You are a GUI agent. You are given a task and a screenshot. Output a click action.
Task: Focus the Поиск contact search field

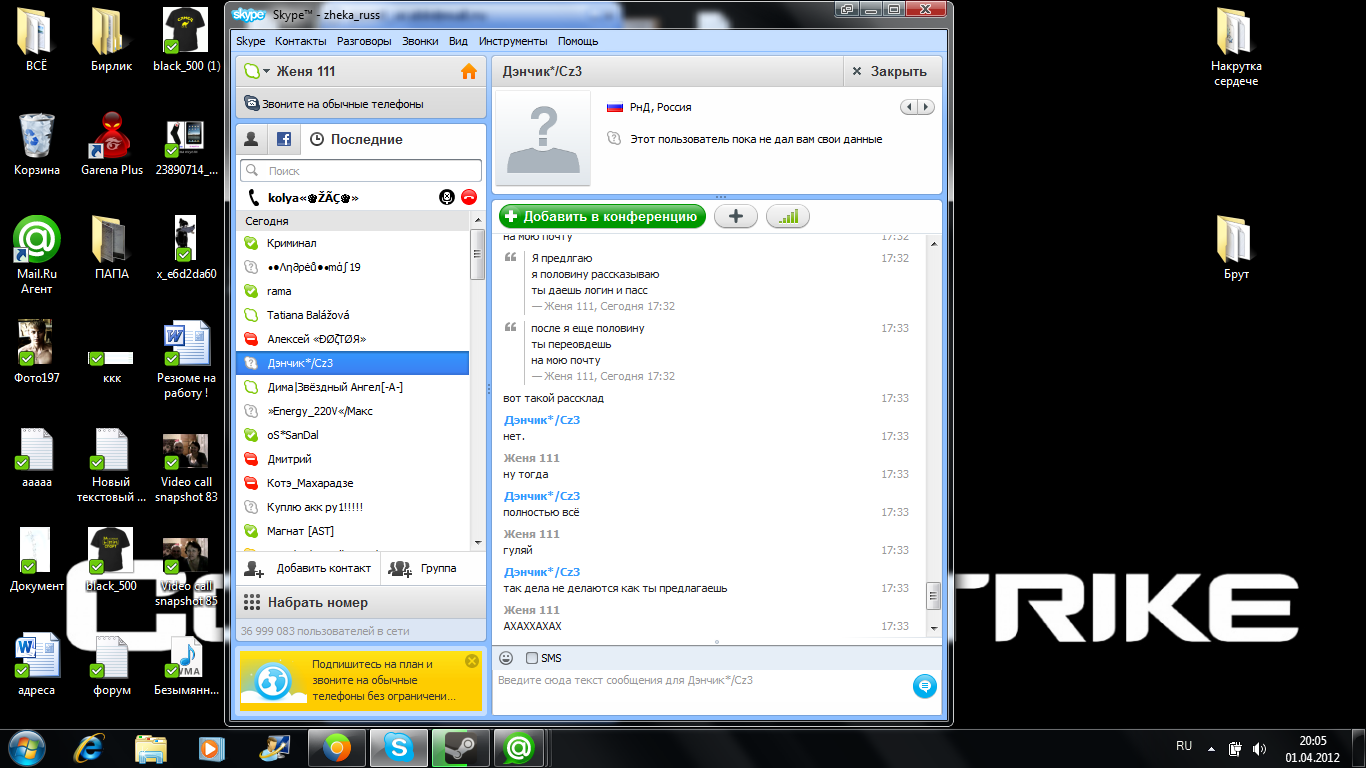point(361,171)
